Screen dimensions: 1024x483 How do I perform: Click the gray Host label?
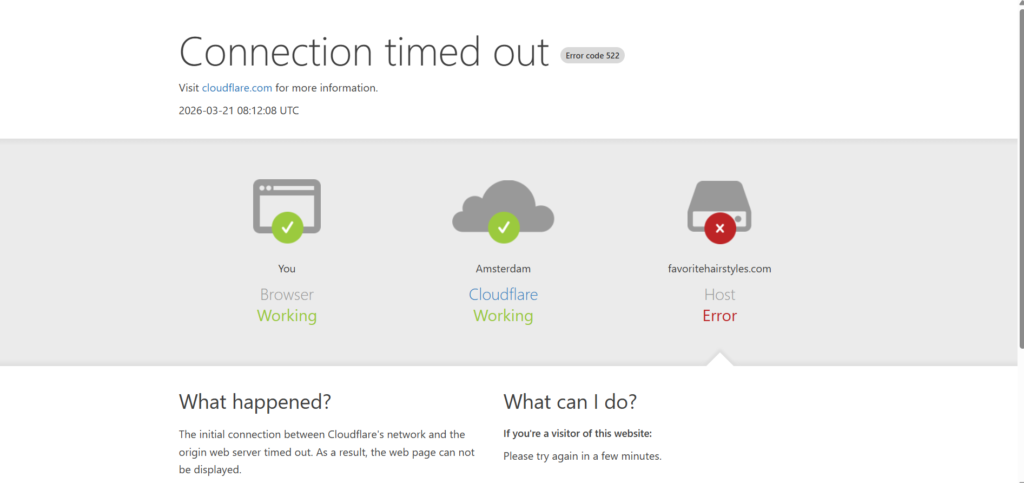[x=719, y=295]
